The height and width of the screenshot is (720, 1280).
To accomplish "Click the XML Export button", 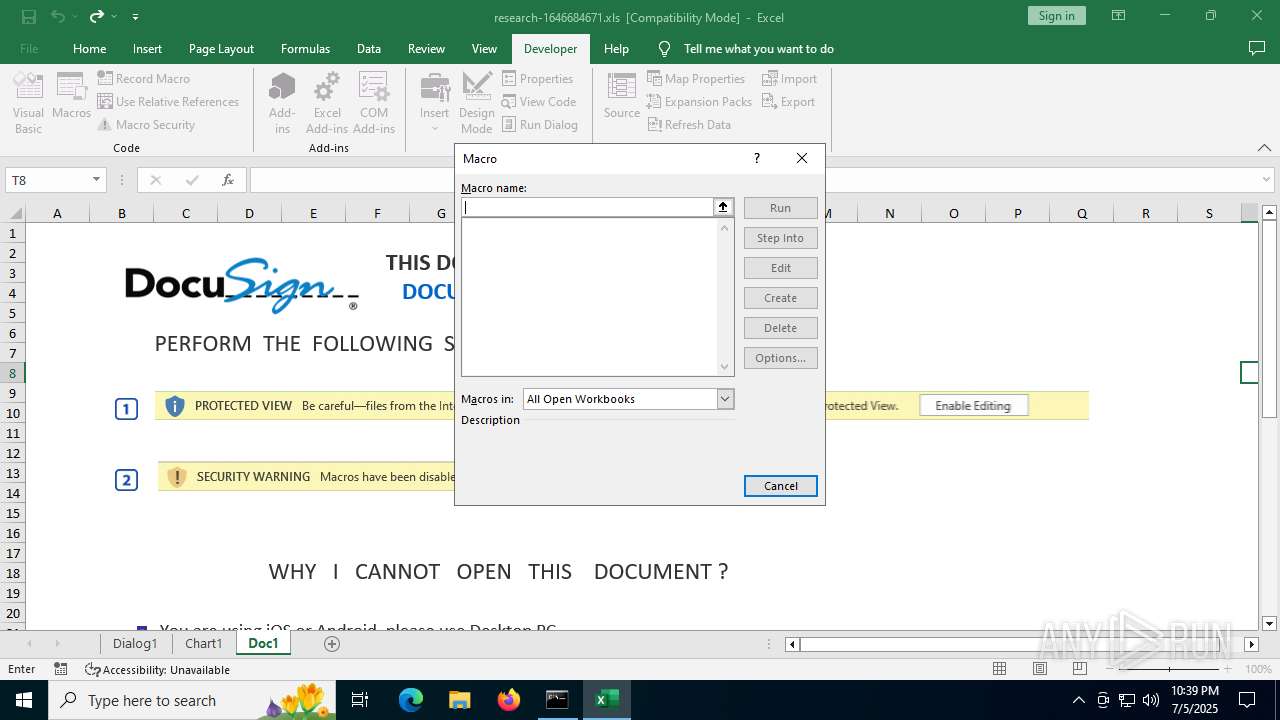I will [x=788, y=101].
